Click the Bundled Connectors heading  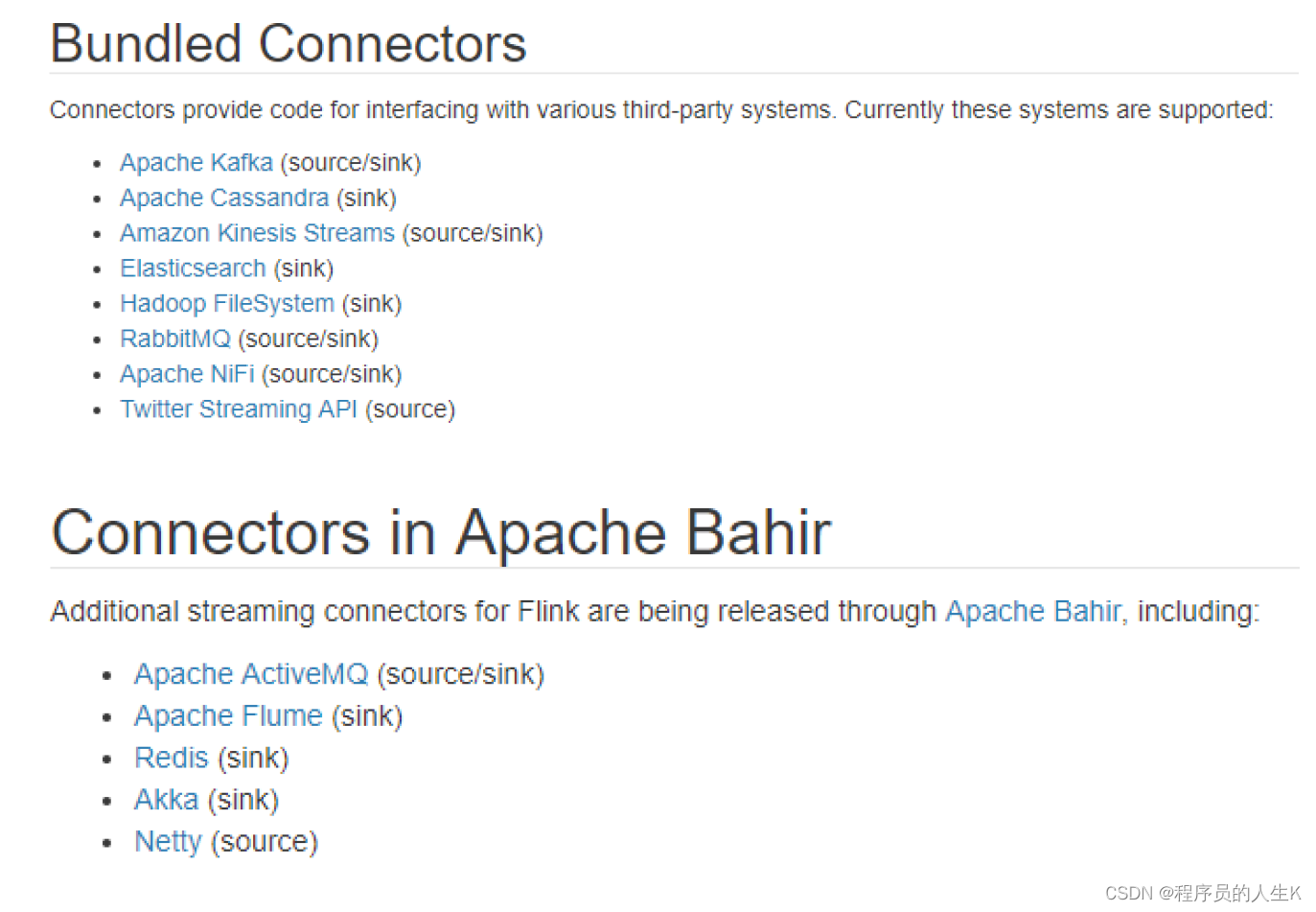coord(288,44)
